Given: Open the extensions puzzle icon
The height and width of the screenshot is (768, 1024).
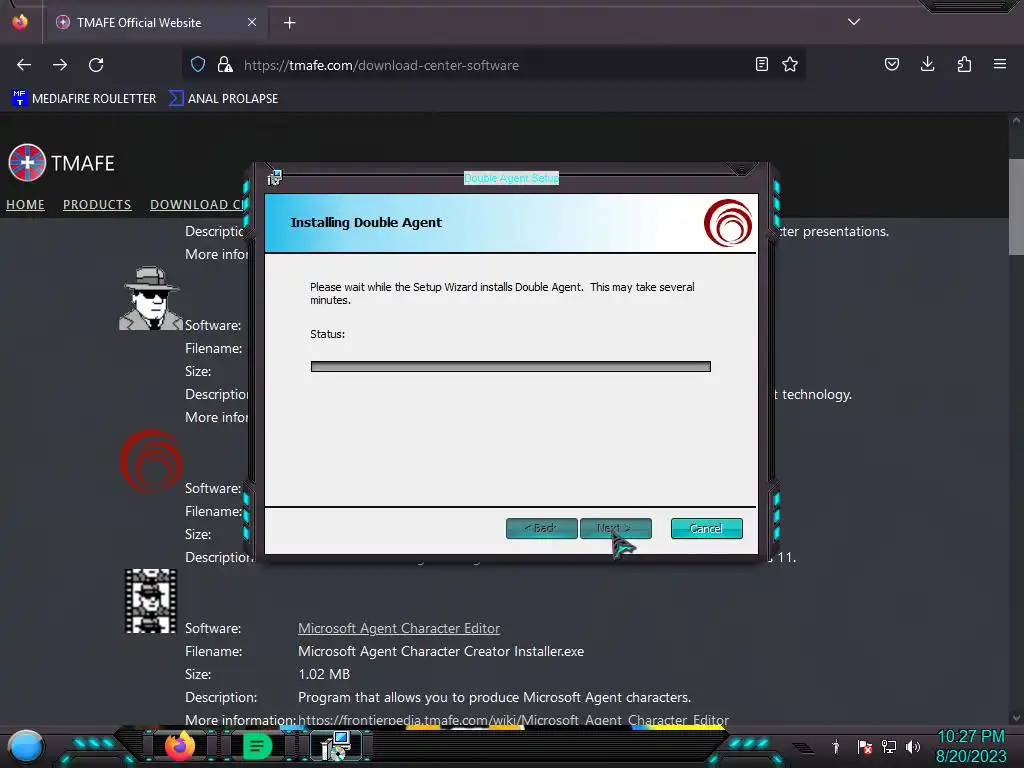Looking at the screenshot, I should [x=964, y=65].
